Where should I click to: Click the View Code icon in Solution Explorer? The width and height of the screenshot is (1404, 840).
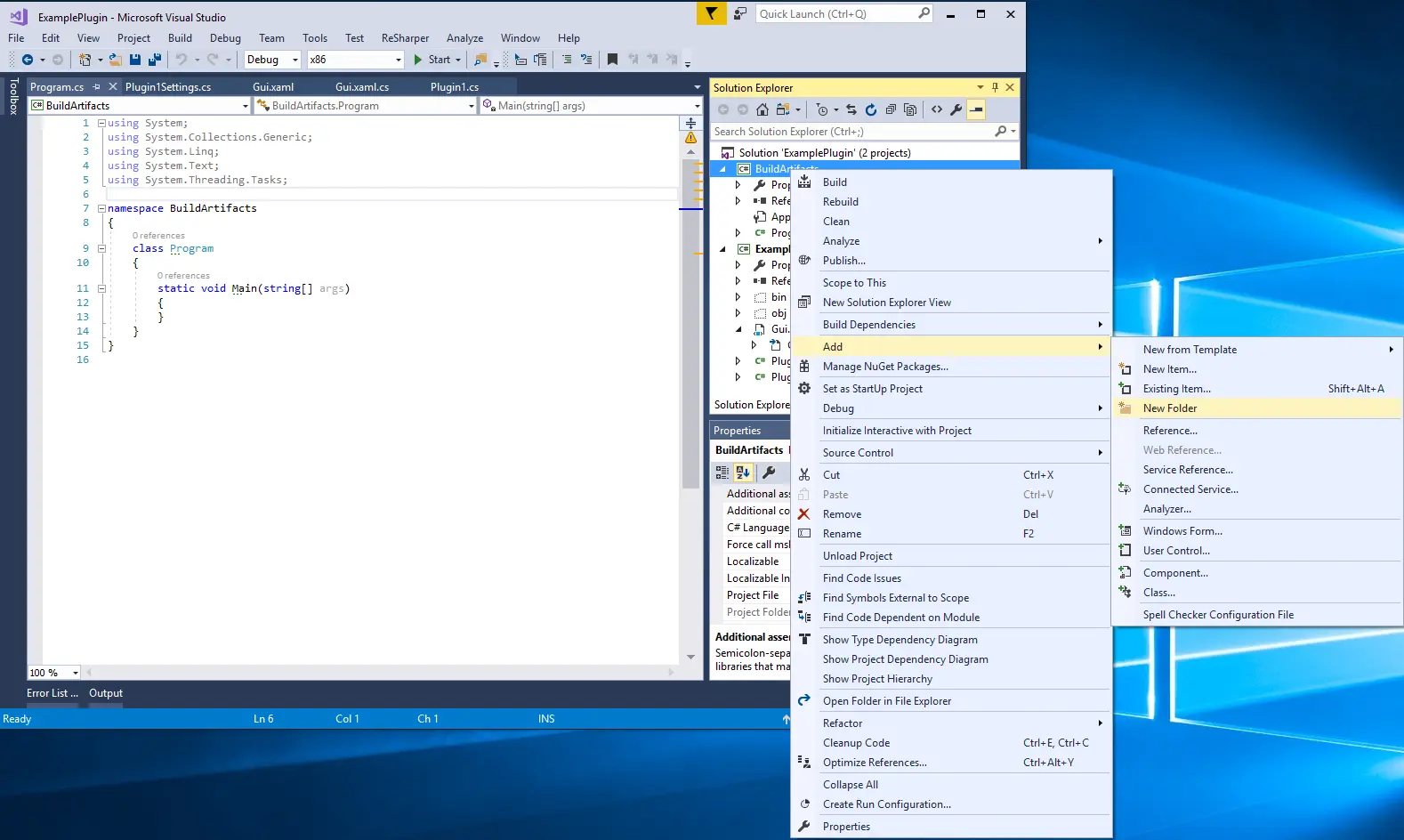point(937,109)
